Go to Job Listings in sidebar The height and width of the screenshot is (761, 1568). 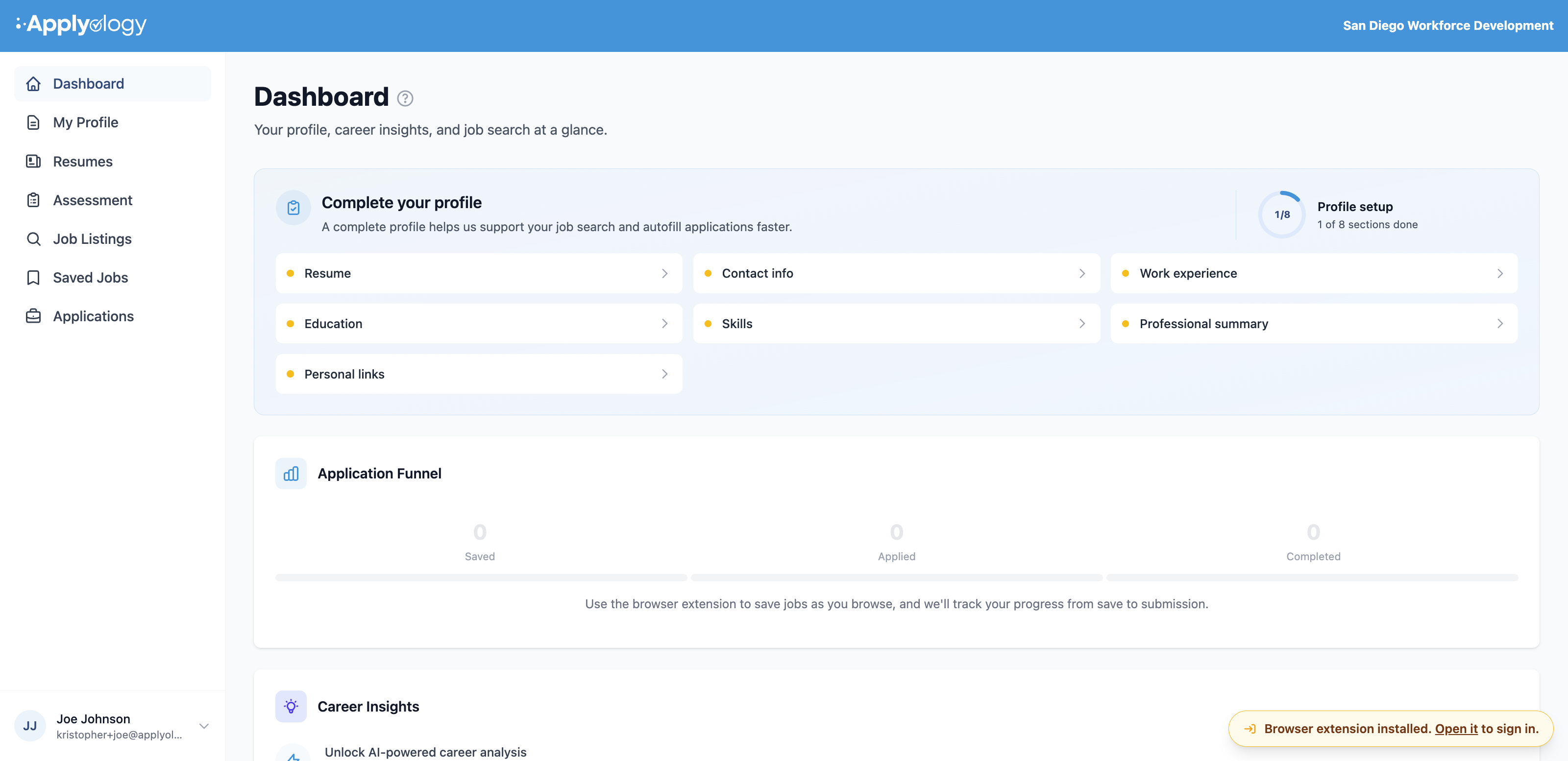(x=113, y=239)
